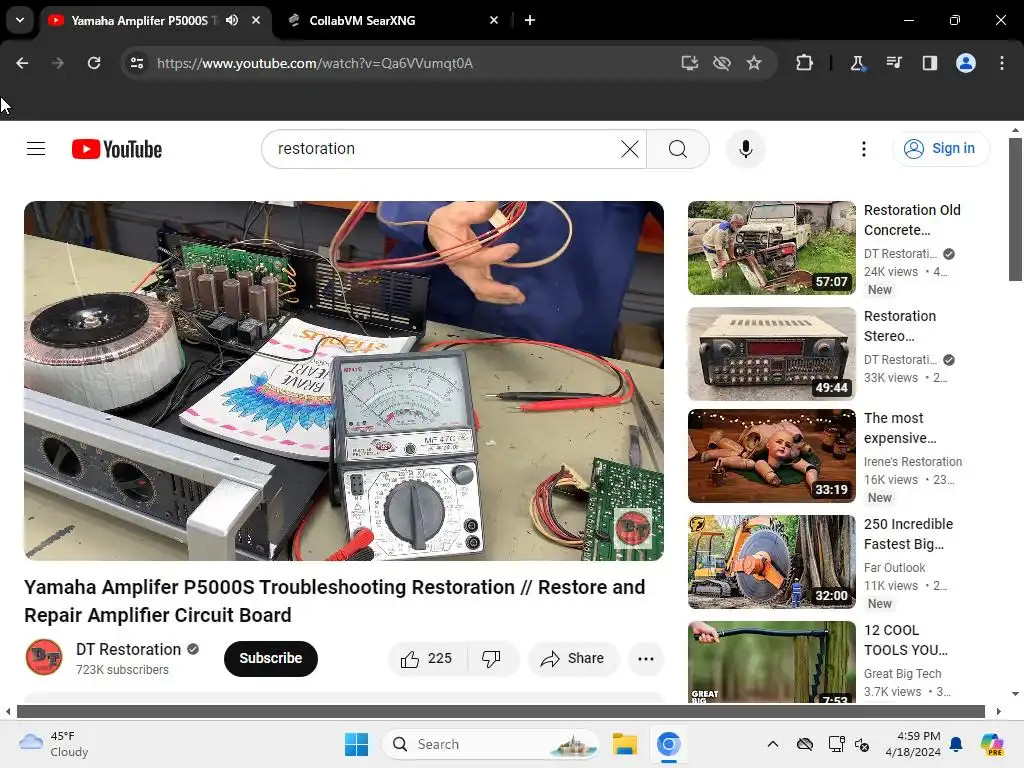Click the scroll-down arrow of vertical scrollbar

(x=1015, y=694)
